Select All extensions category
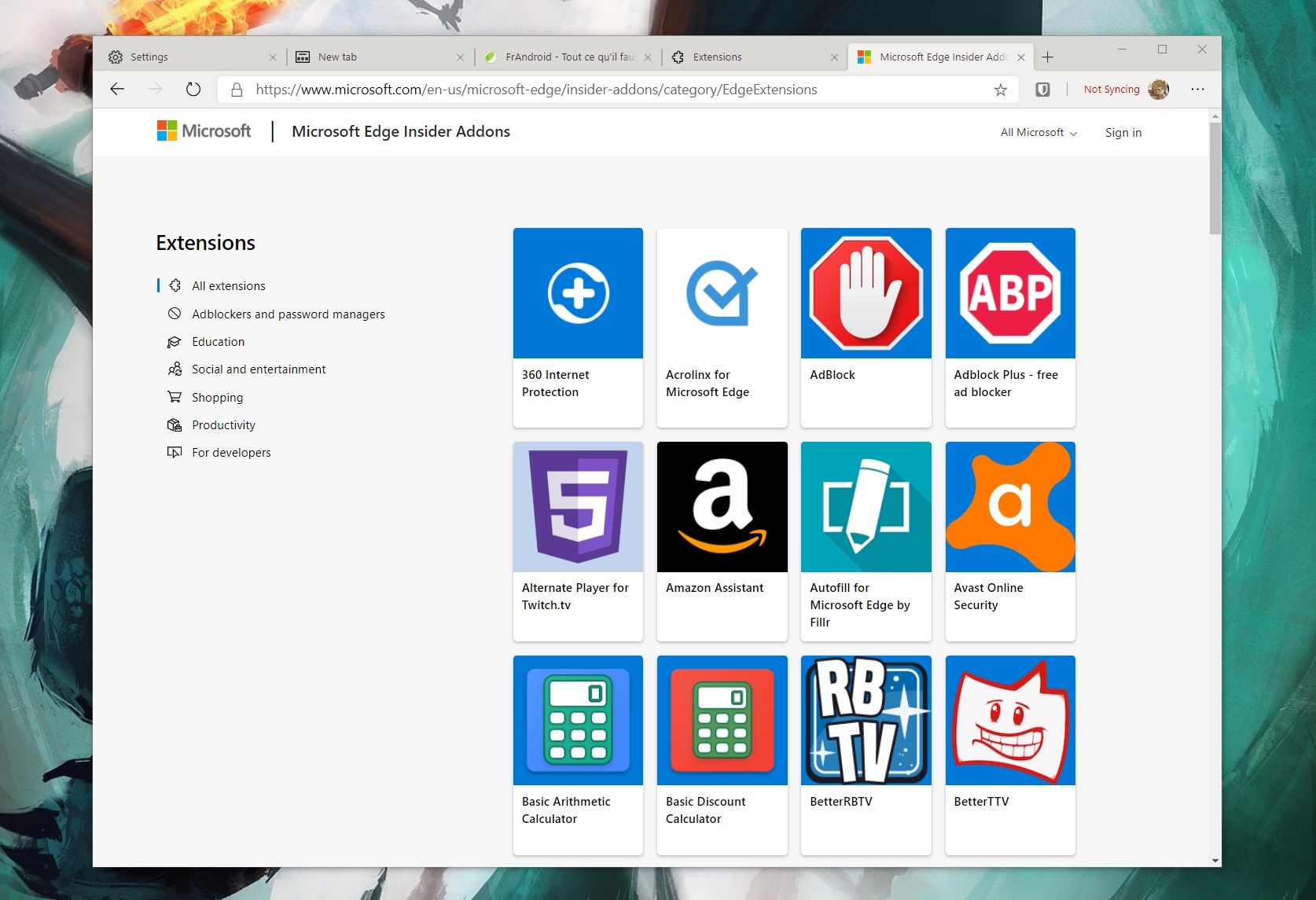1316x900 pixels. tap(229, 286)
